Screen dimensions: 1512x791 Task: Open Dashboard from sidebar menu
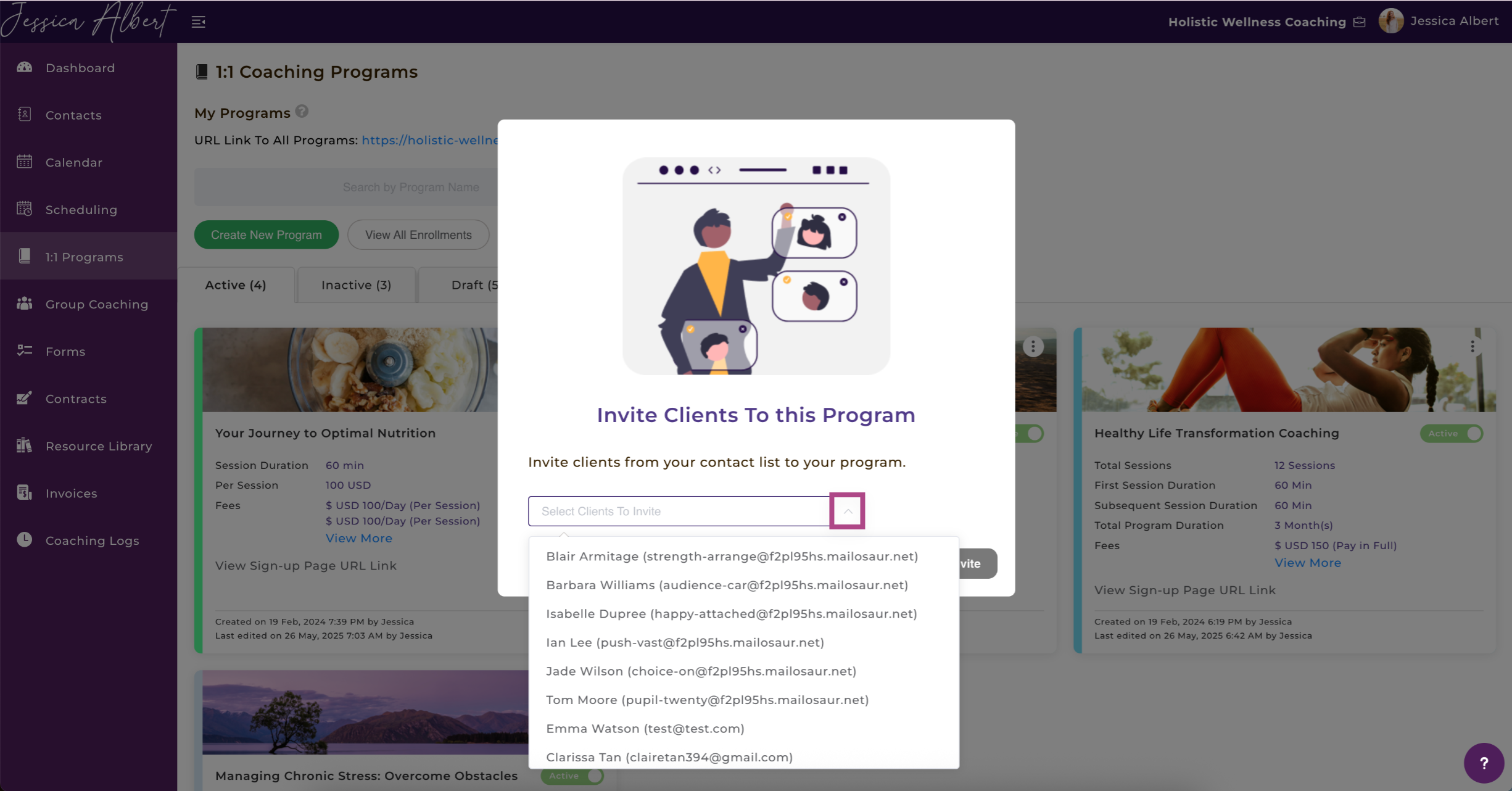coord(80,68)
